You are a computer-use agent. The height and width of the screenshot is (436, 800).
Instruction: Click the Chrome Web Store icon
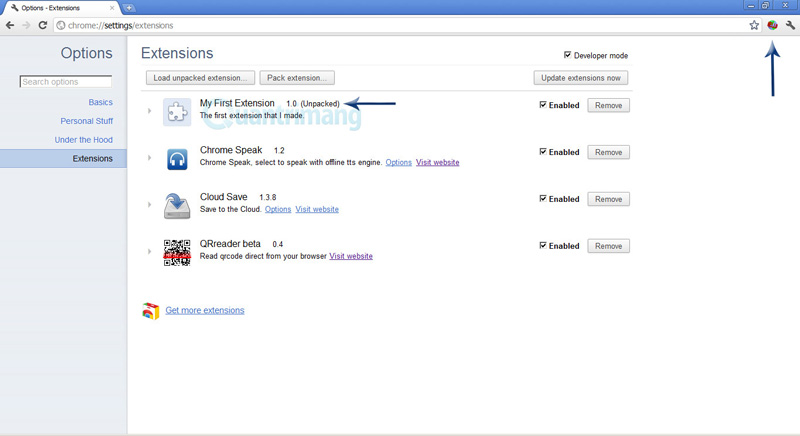(151, 311)
